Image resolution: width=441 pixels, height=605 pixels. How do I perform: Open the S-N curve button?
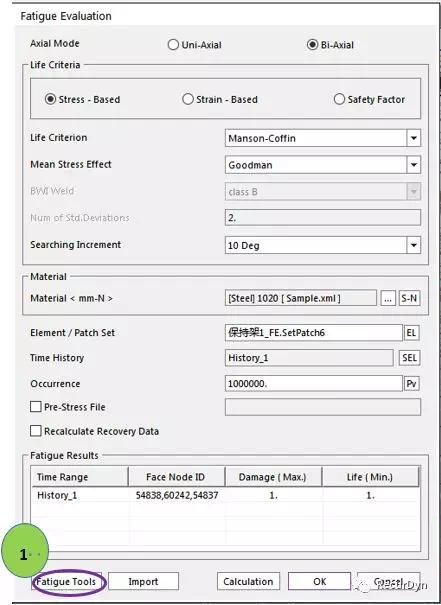pos(409,298)
